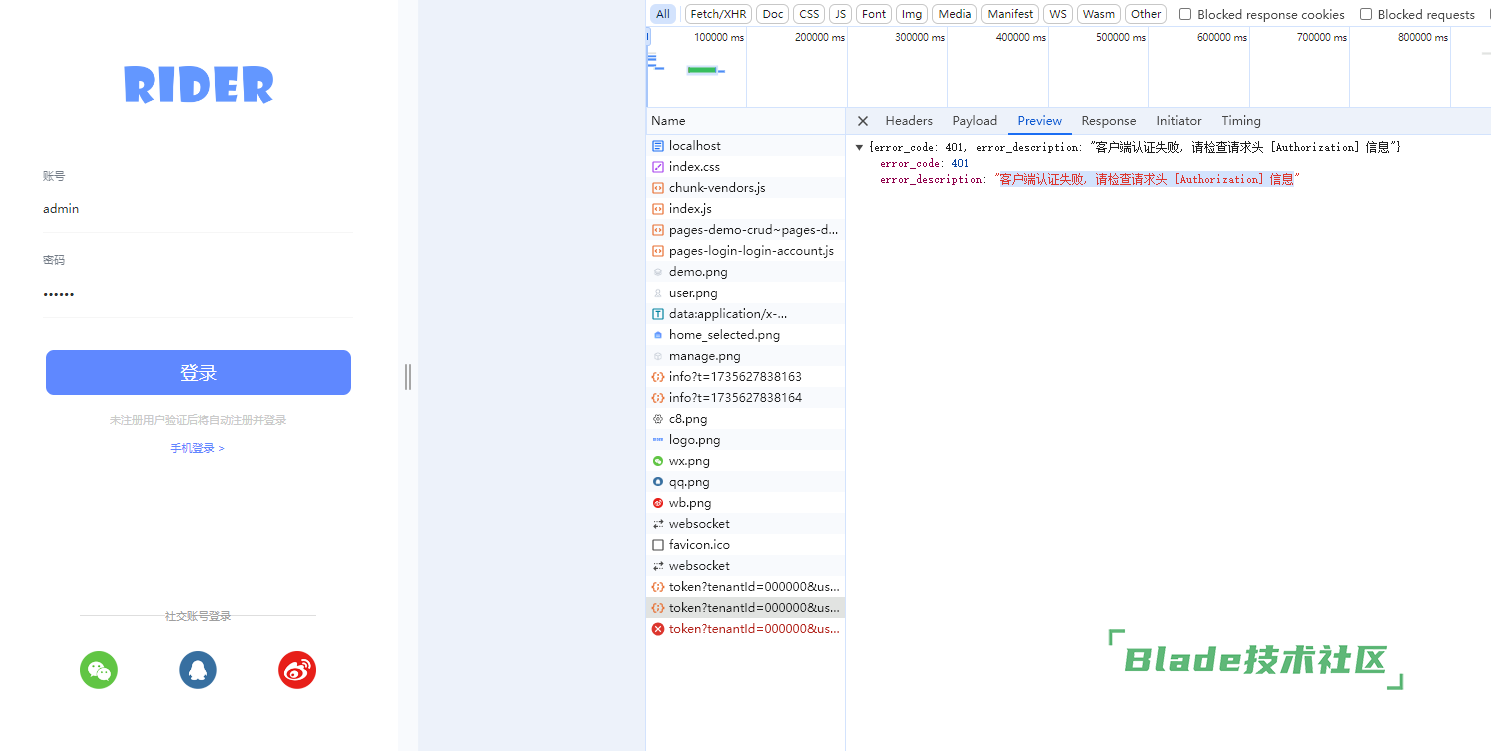Click the 手机登录 link
The height and width of the screenshot is (751, 1491).
197,448
